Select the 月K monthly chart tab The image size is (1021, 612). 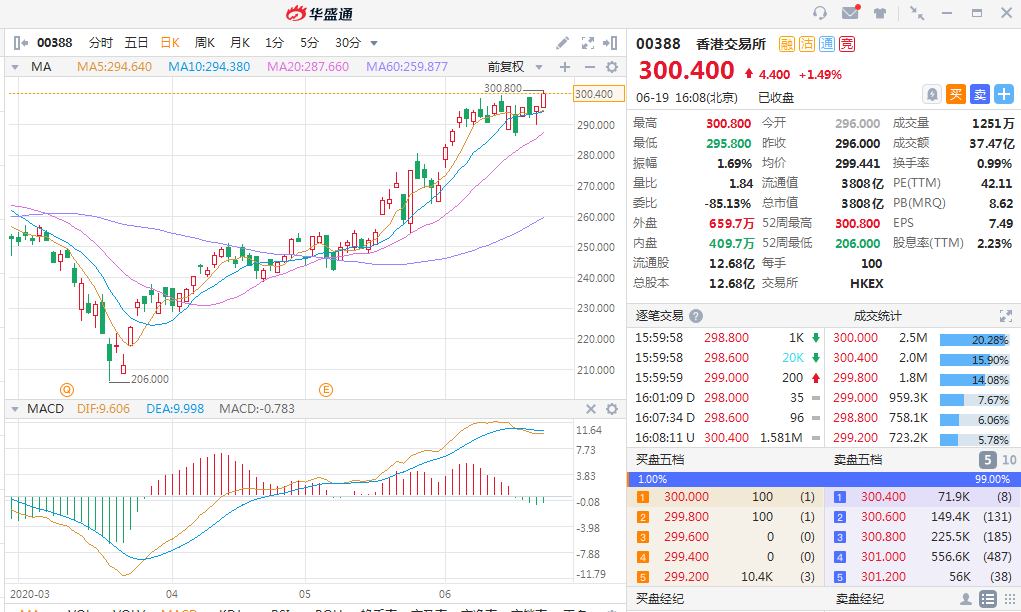[240, 43]
